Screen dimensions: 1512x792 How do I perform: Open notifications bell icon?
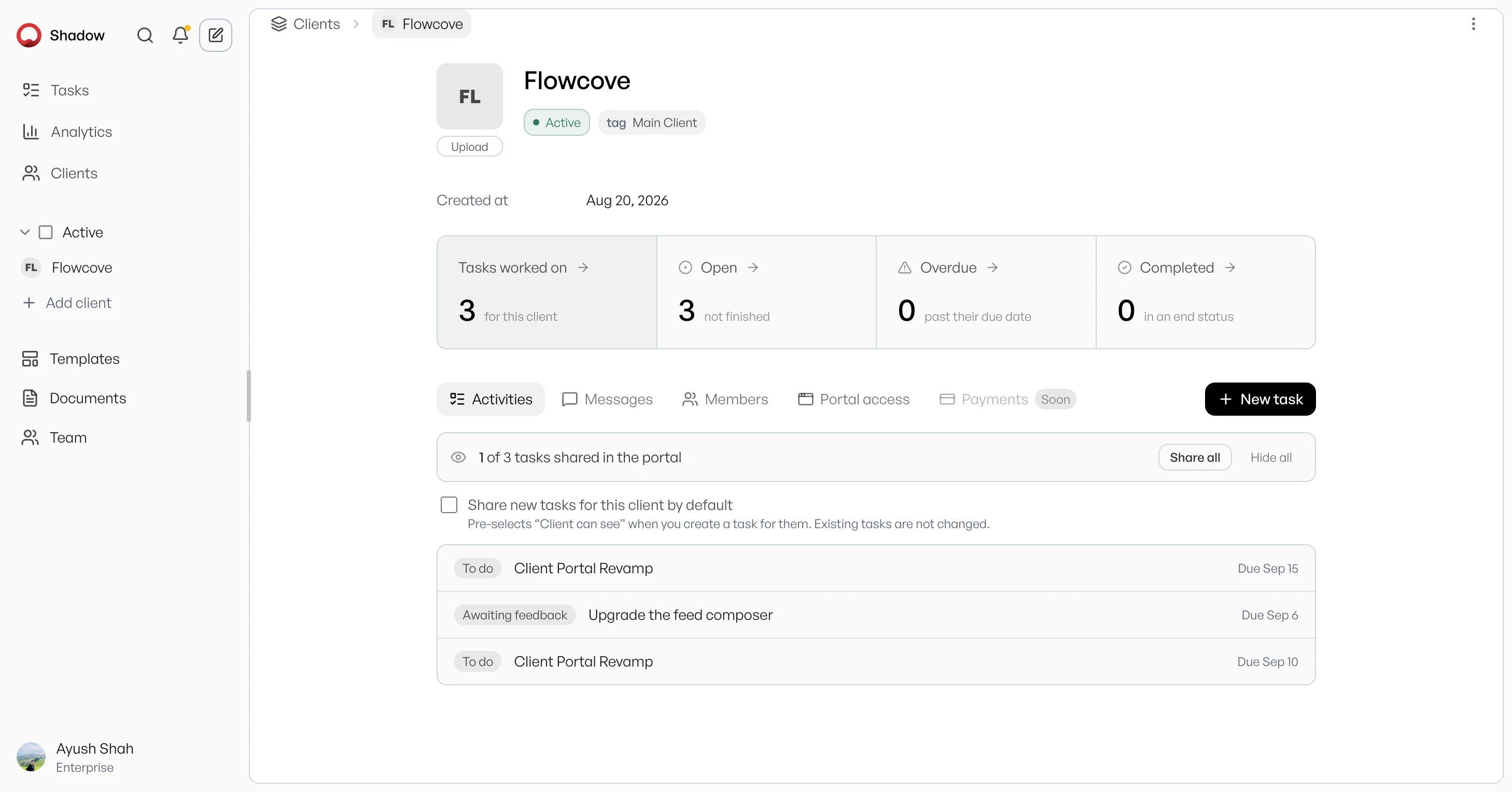(x=180, y=35)
